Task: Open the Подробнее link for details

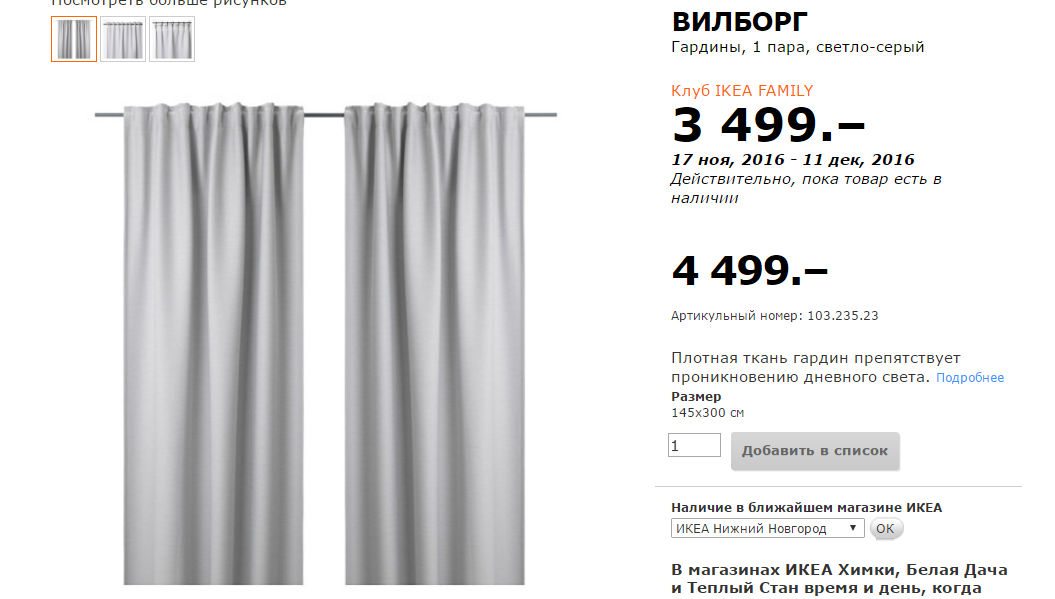Action: (970, 378)
